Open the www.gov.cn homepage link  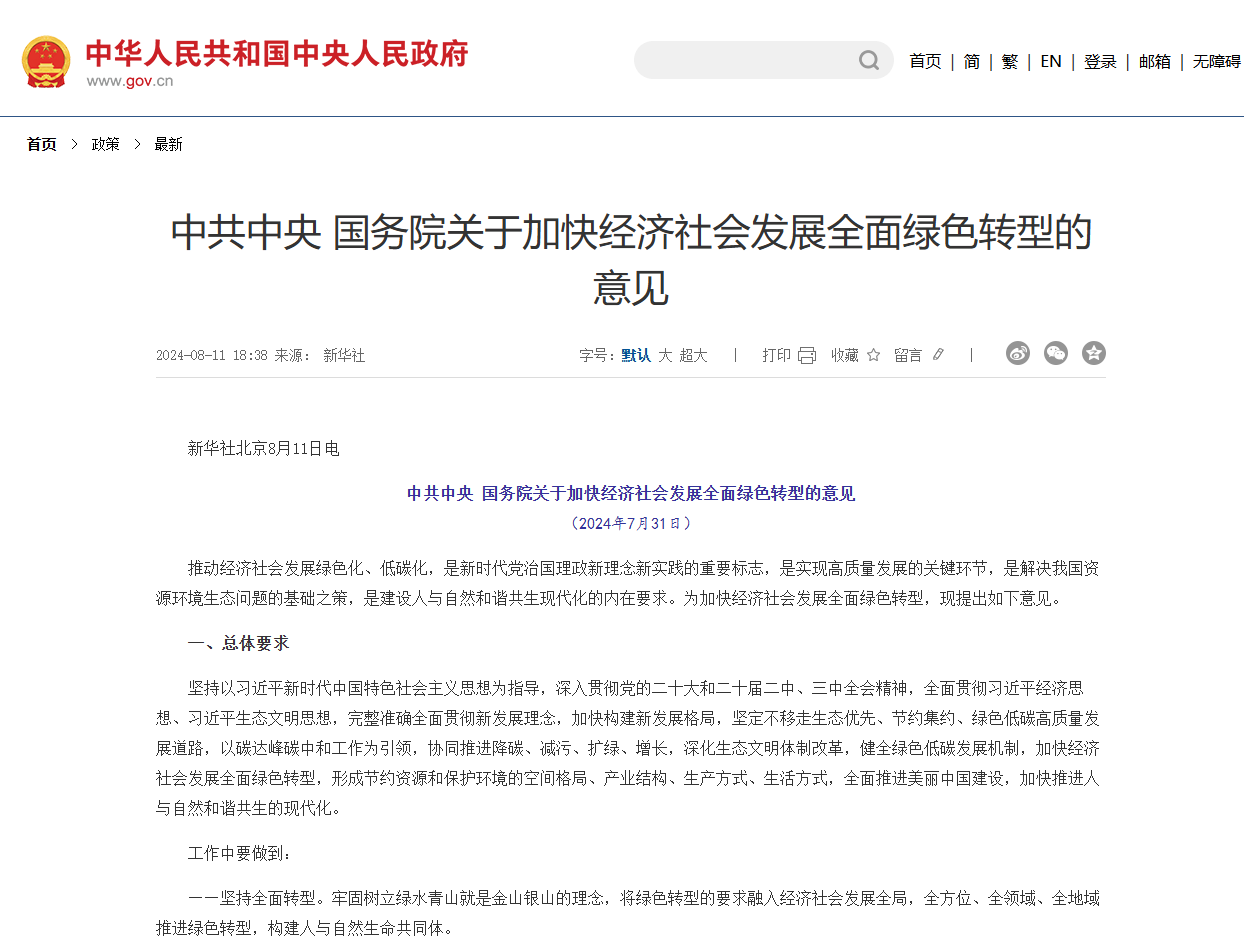click(x=131, y=83)
